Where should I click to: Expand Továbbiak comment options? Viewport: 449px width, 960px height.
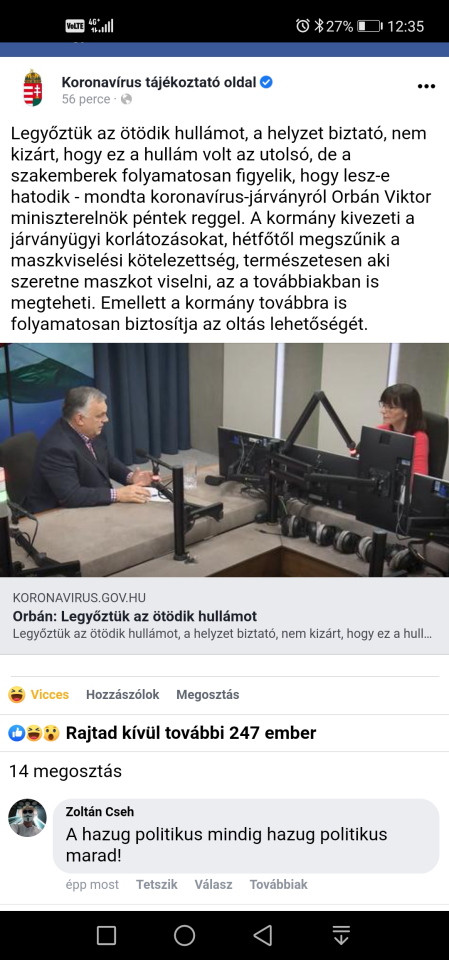279,884
